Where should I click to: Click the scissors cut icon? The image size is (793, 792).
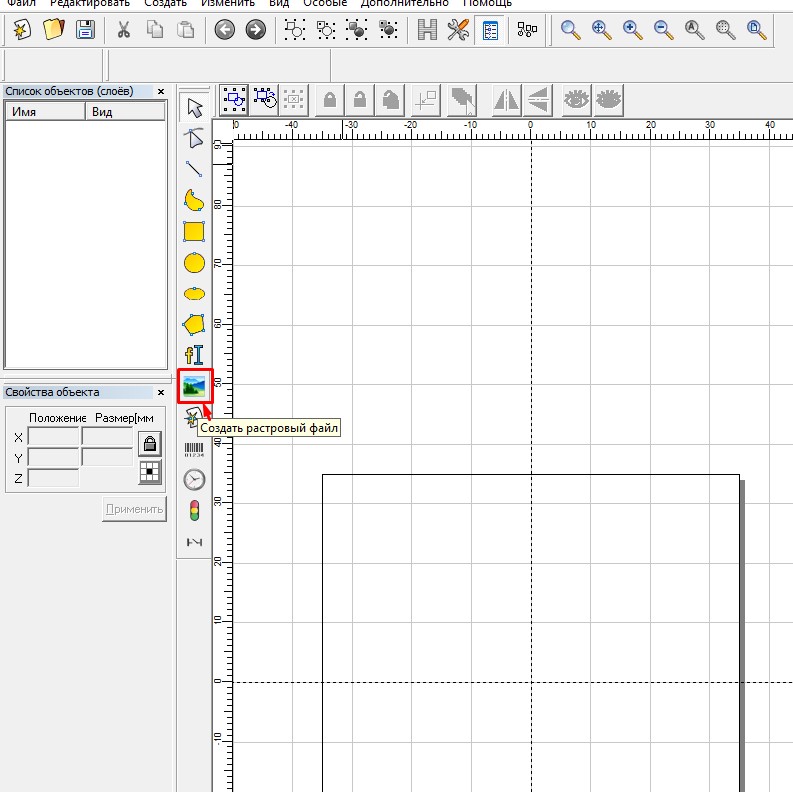pos(124,30)
